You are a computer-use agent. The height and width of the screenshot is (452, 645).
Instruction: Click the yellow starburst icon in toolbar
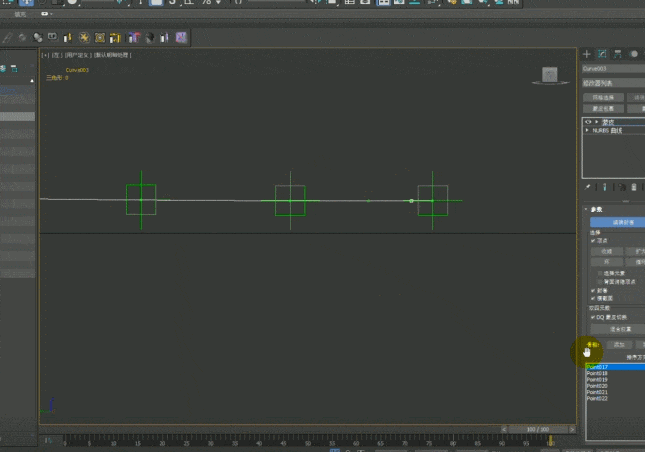pos(84,38)
